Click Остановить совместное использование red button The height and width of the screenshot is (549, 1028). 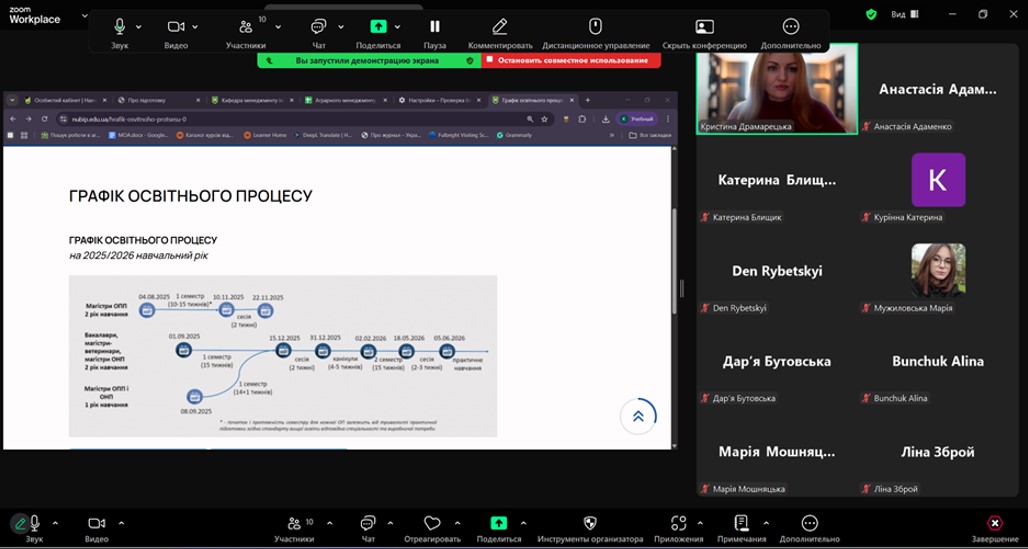coord(571,60)
